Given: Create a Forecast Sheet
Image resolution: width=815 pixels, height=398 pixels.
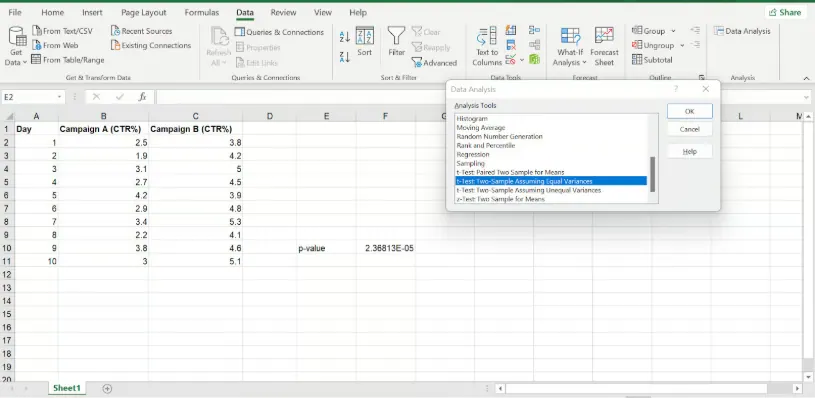Looking at the screenshot, I should (604, 47).
